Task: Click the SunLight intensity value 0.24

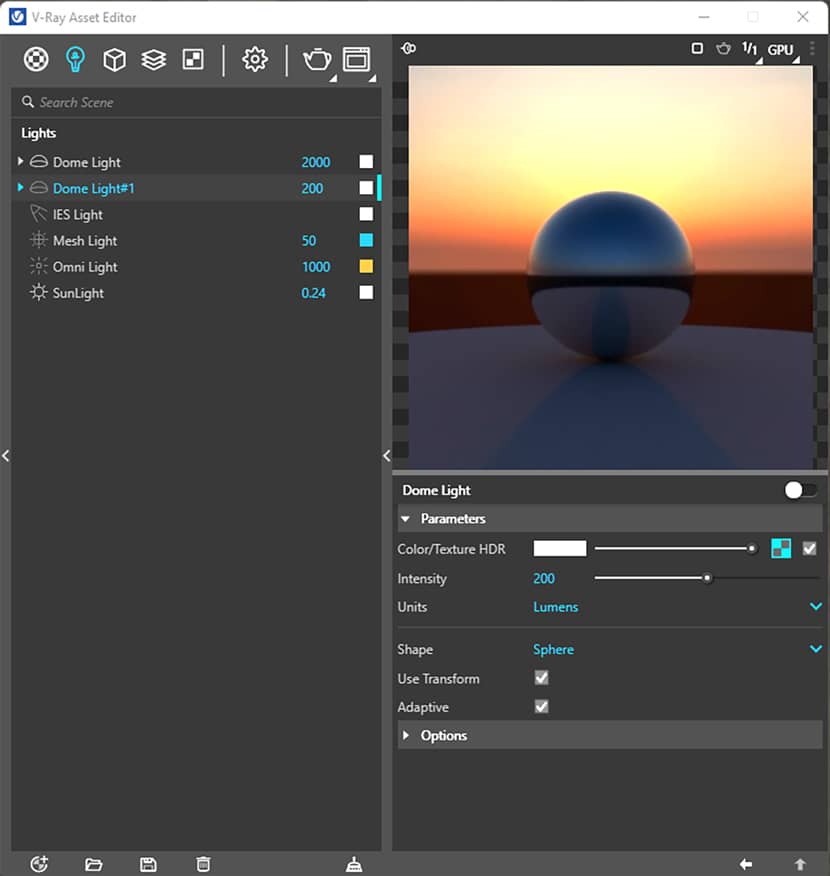Action: pyautogui.click(x=313, y=293)
